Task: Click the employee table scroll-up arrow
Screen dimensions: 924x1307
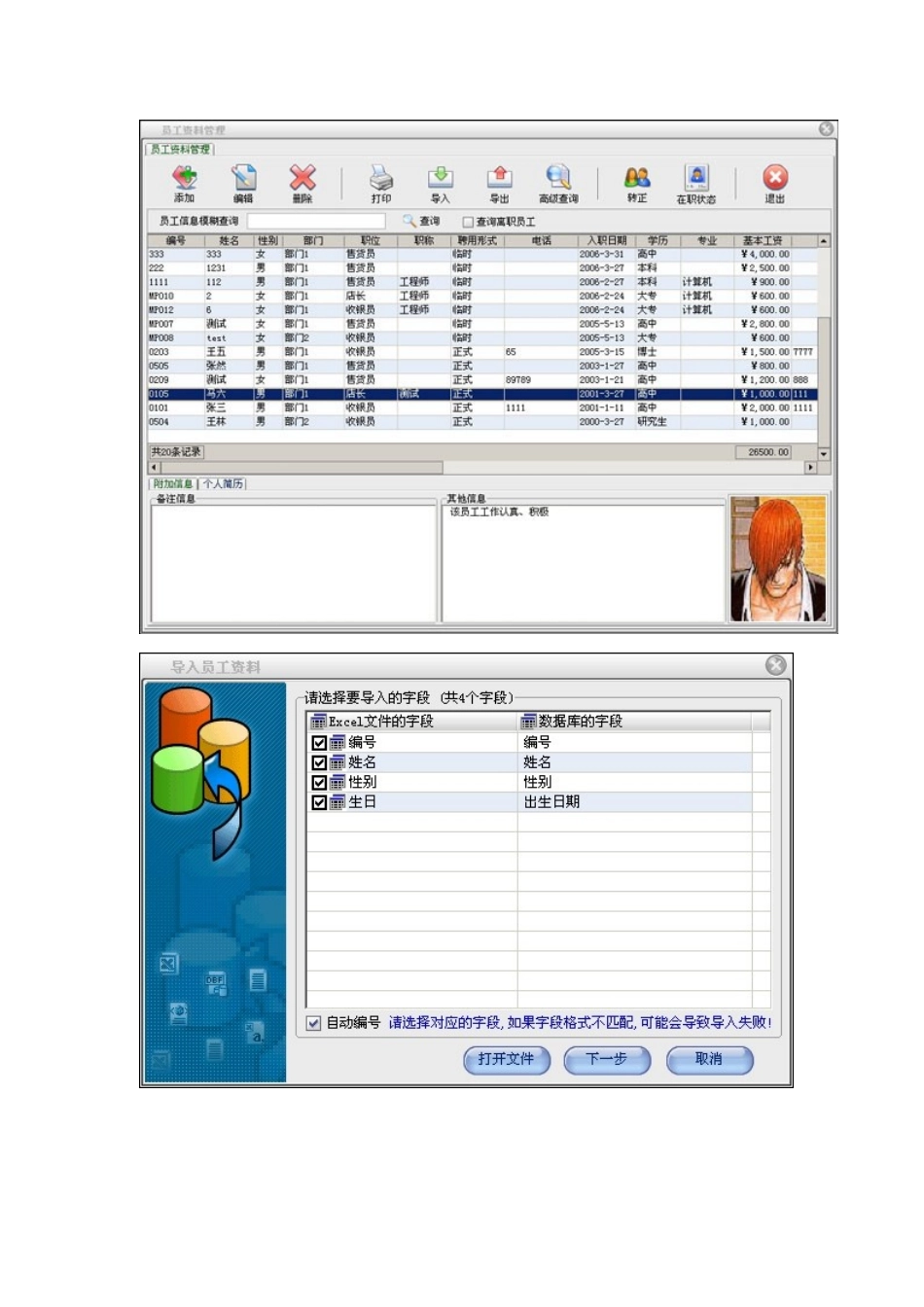Action: (x=824, y=240)
